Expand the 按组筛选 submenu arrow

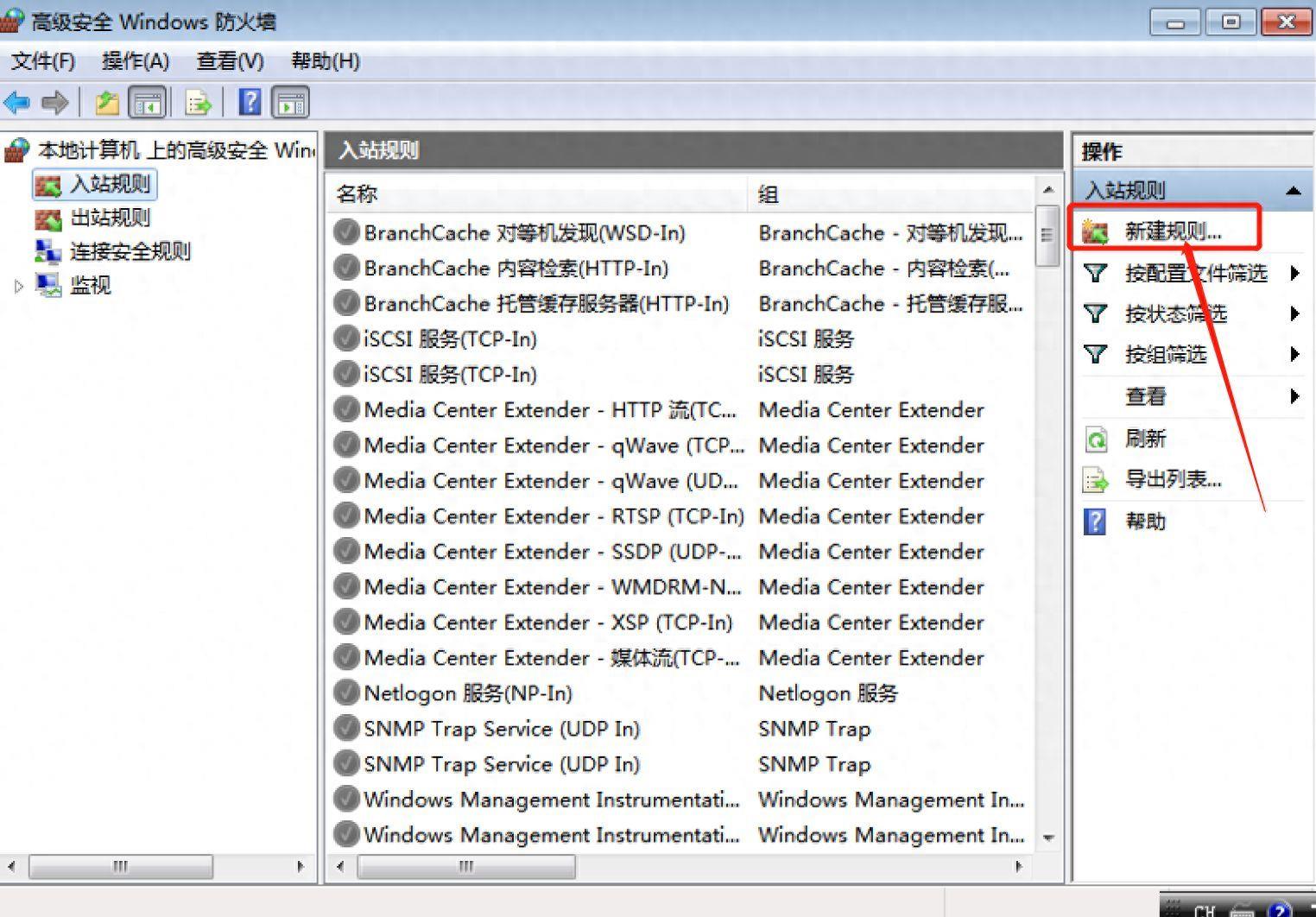(1294, 354)
